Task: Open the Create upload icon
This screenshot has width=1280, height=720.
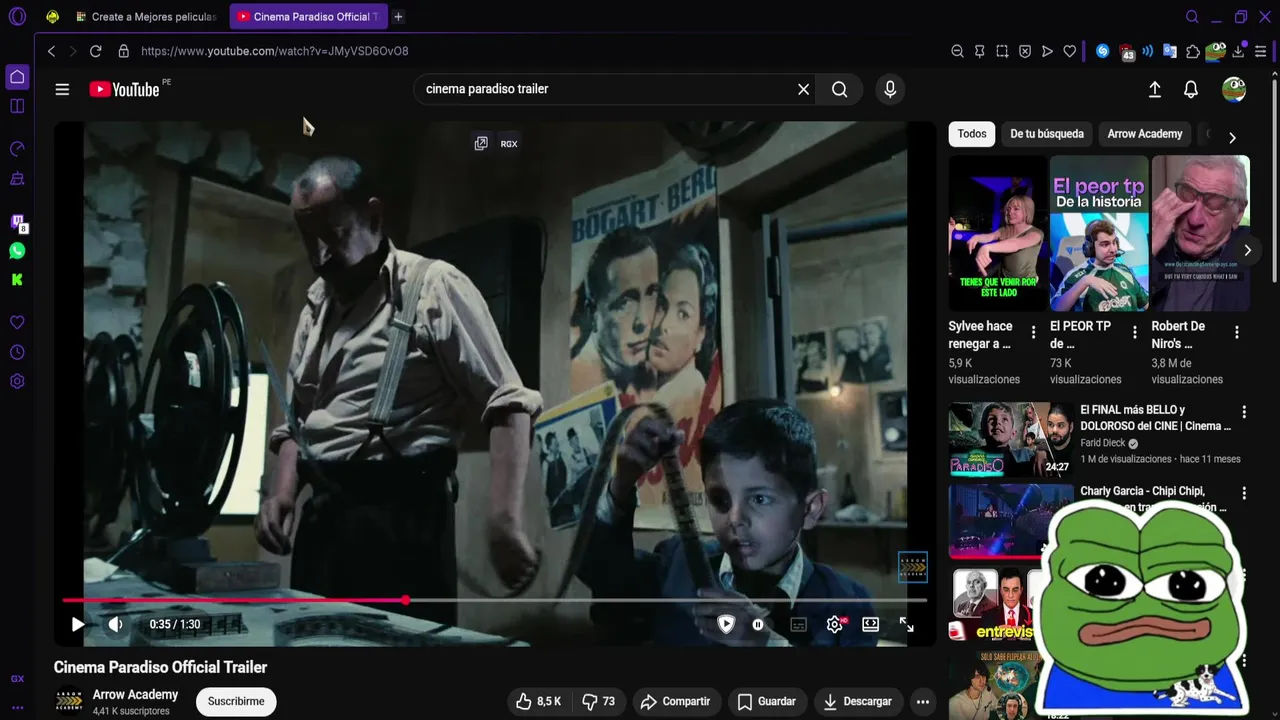Action: [x=1154, y=89]
